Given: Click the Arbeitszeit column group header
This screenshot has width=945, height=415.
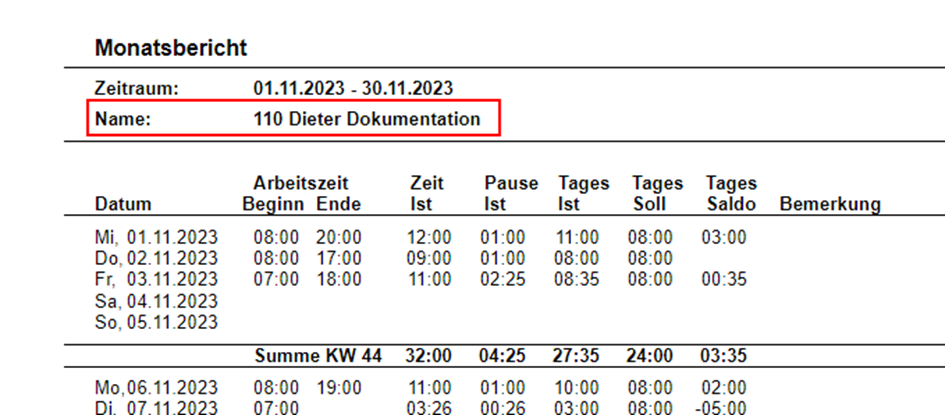Looking at the screenshot, I should pyautogui.click(x=301, y=183).
